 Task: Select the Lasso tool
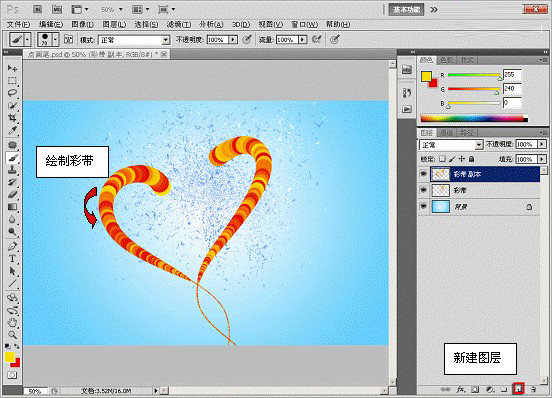click(x=12, y=93)
